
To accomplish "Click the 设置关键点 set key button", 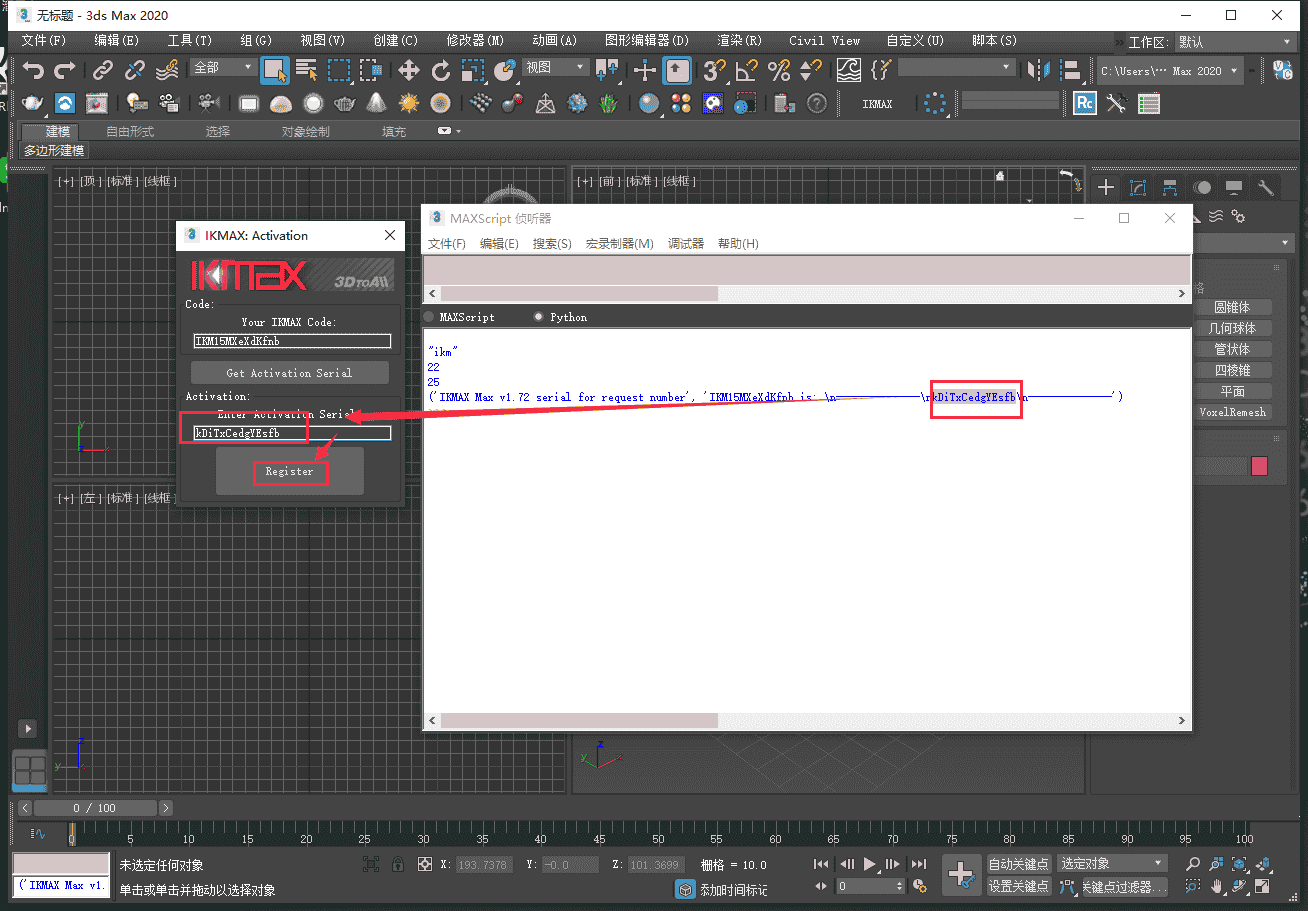I will pyautogui.click(x=1019, y=886).
